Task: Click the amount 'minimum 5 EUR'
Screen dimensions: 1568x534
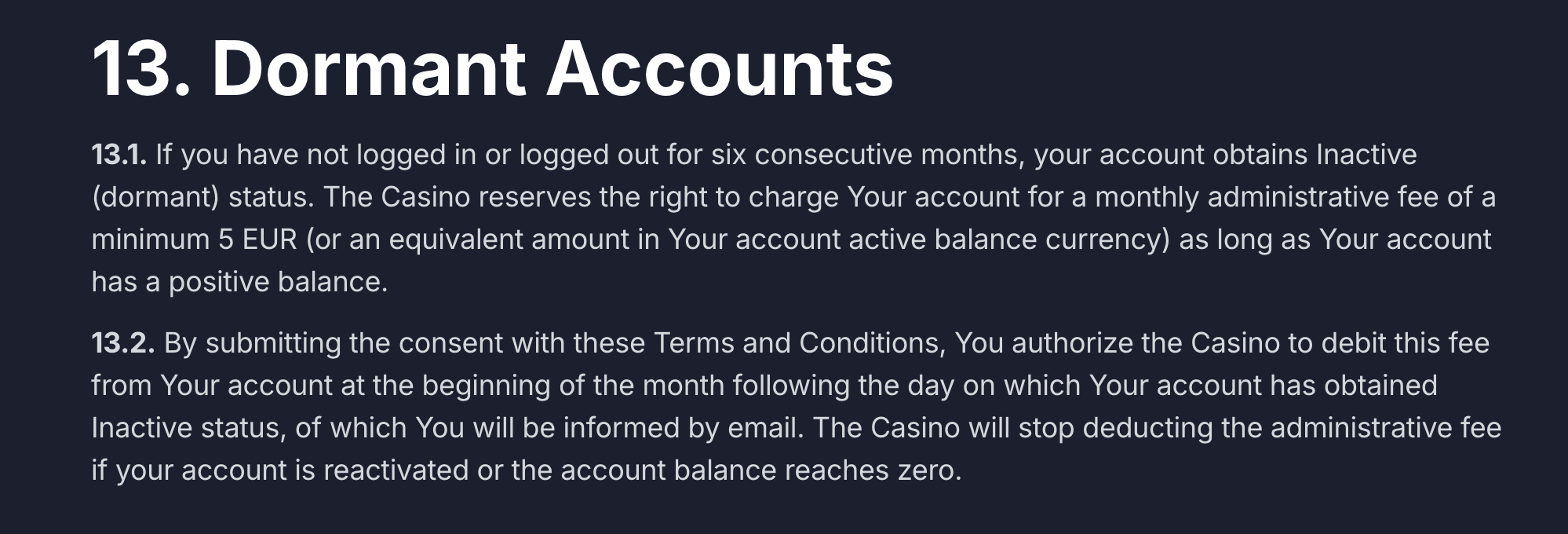Action: 195,240
